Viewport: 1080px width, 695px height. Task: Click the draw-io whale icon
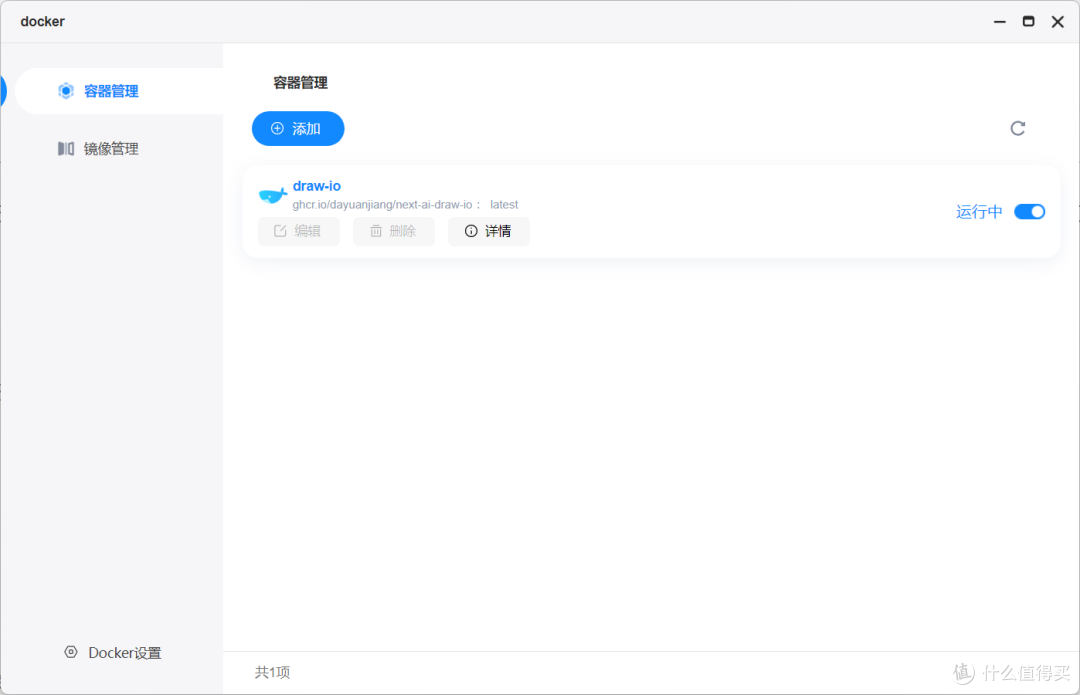(273, 196)
